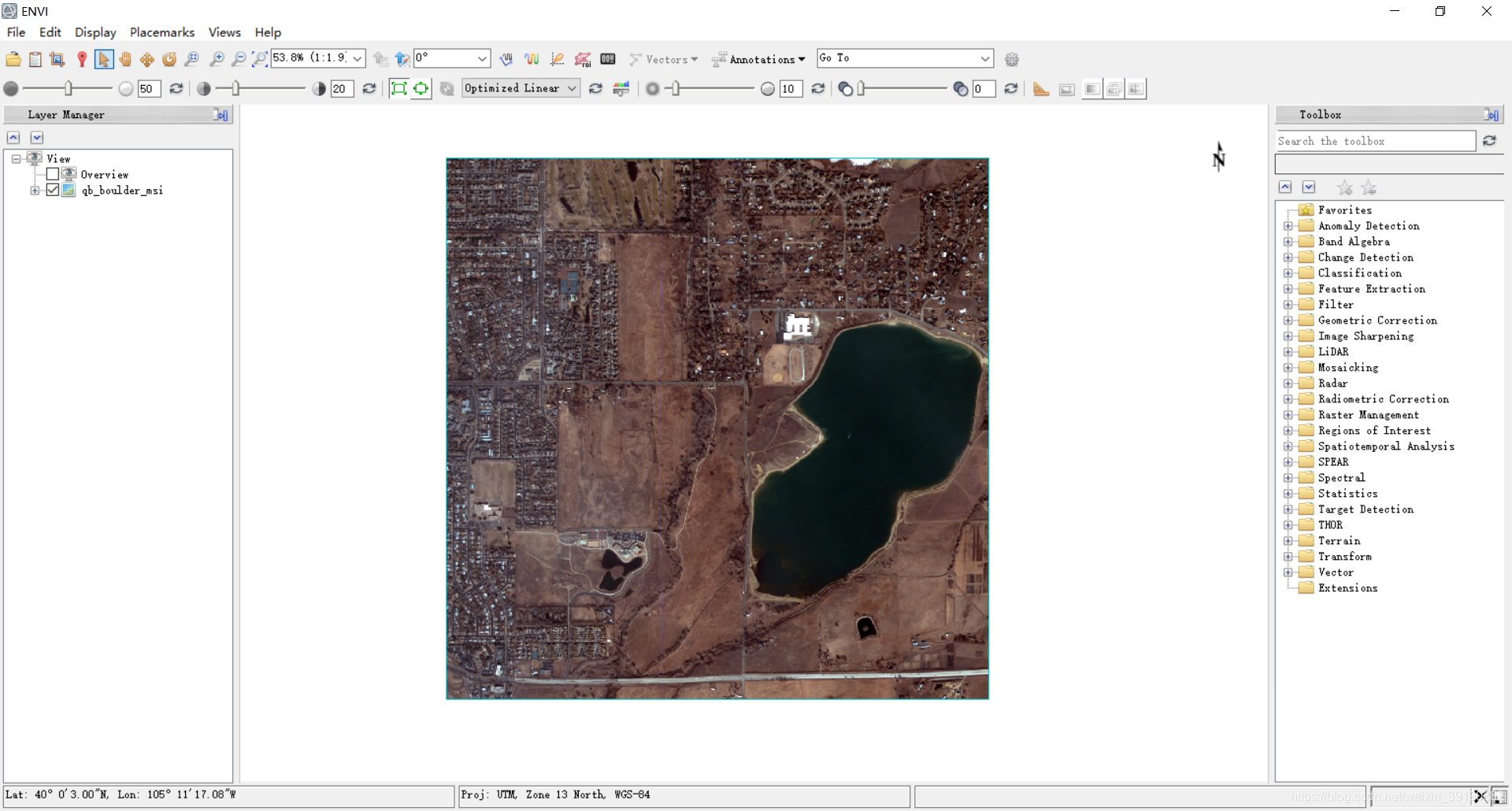Open the Data Manager clipboard icon
Image resolution: width=1512 pixels, height=811 pixels.
click(35, 59)
